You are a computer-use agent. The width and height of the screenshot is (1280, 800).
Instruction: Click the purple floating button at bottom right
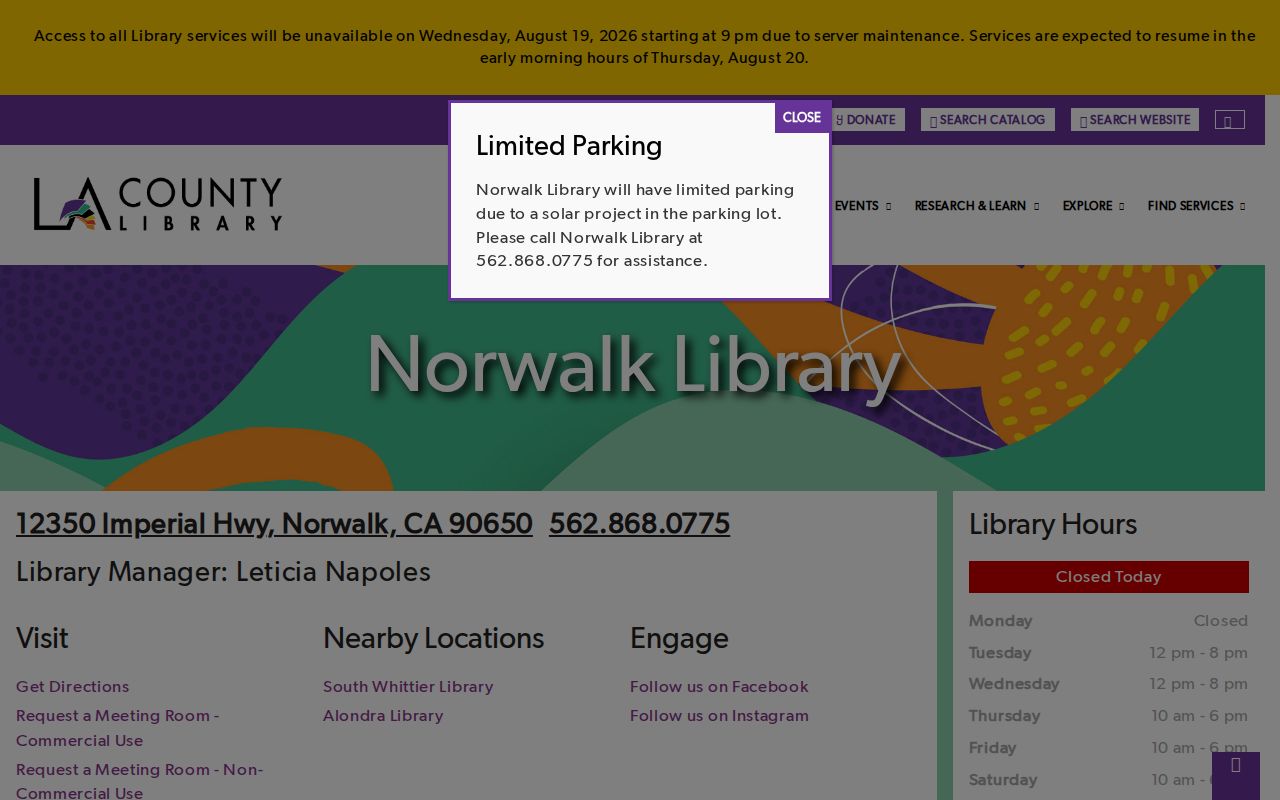click(1236, 775)
